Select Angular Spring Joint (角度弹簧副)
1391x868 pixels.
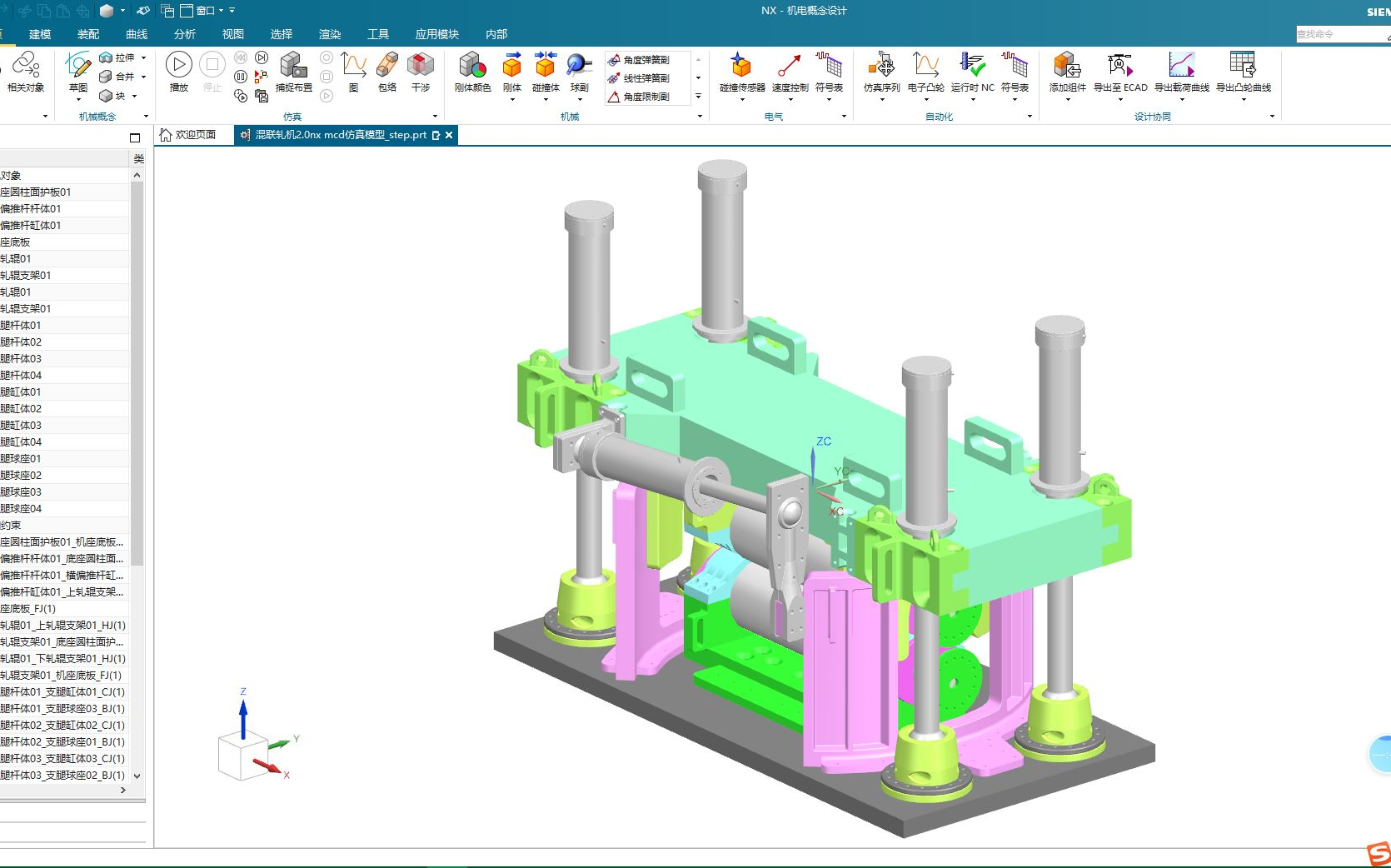point(639,60)
